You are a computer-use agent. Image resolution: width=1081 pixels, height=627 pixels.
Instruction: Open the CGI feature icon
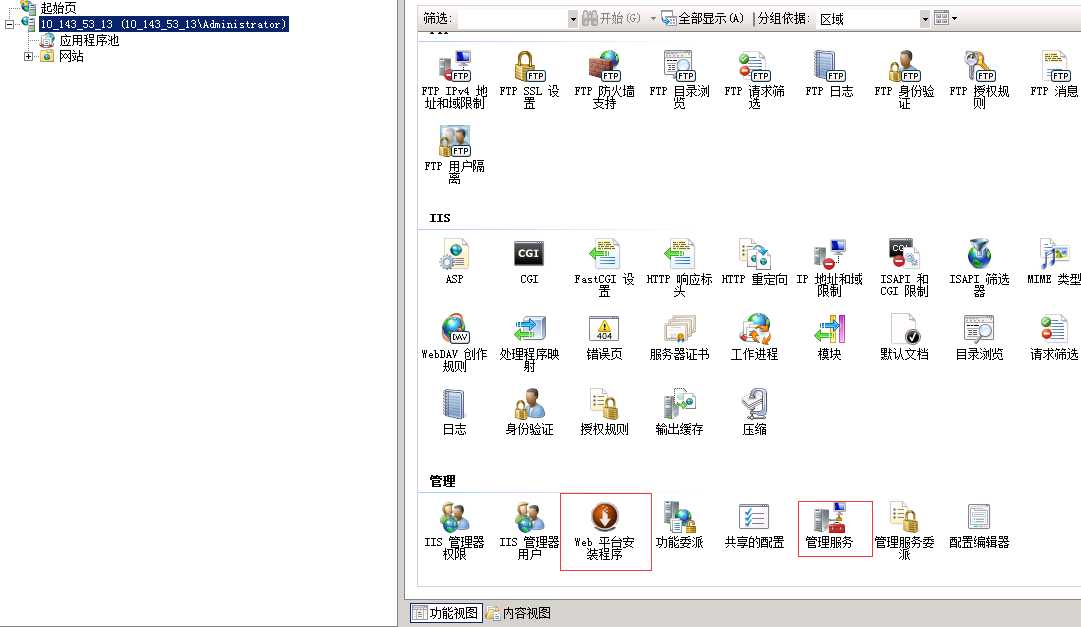529,262
